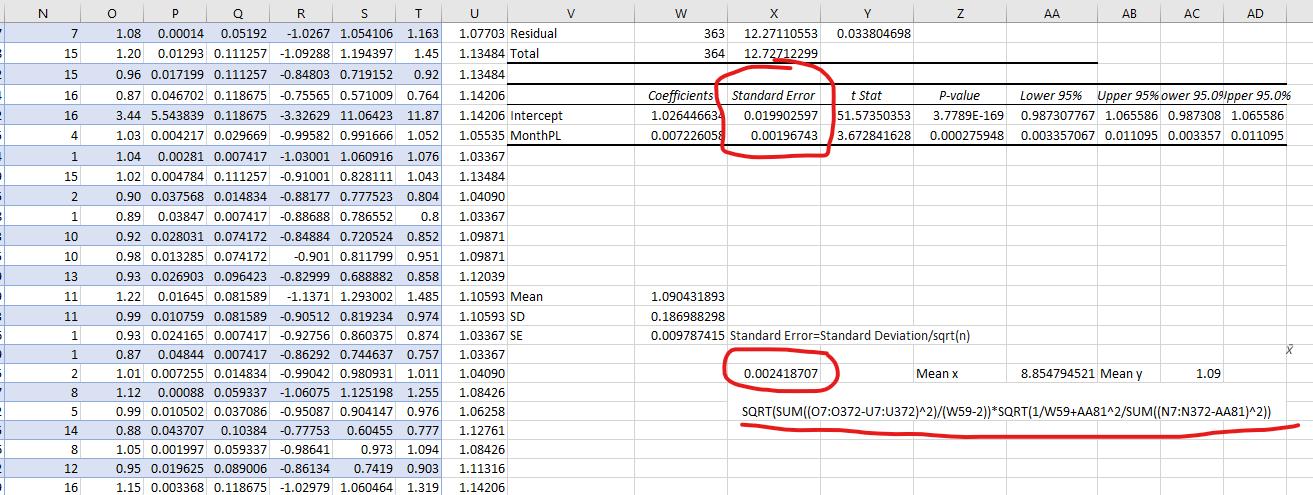The height and width of the screenshot is (495, 1313).
Task: Select column header AD
Action: (x=1255, y=12)
